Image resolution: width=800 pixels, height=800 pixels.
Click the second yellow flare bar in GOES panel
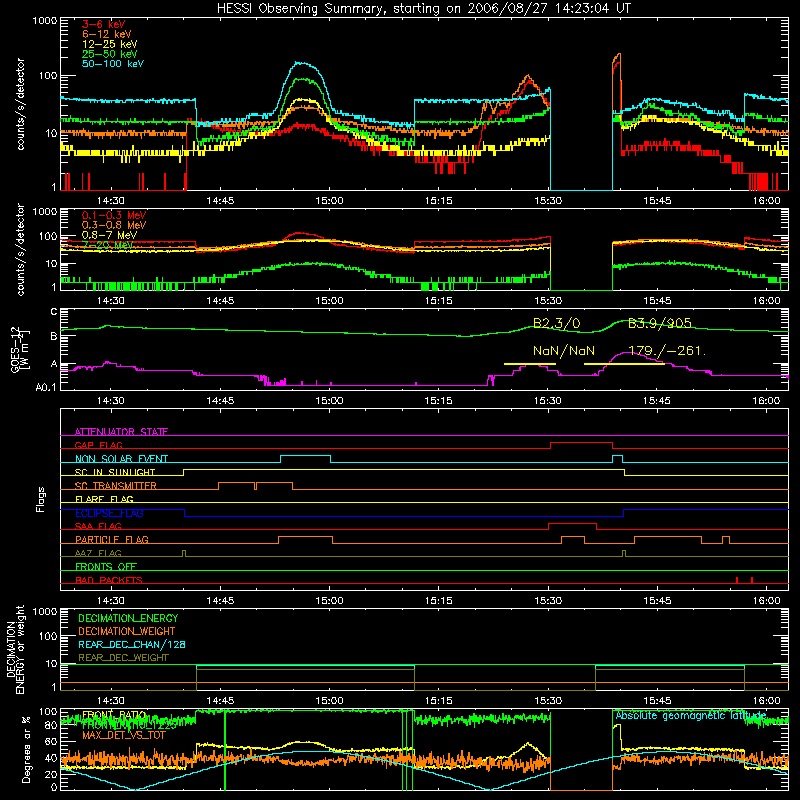click(x=624, y=364)
